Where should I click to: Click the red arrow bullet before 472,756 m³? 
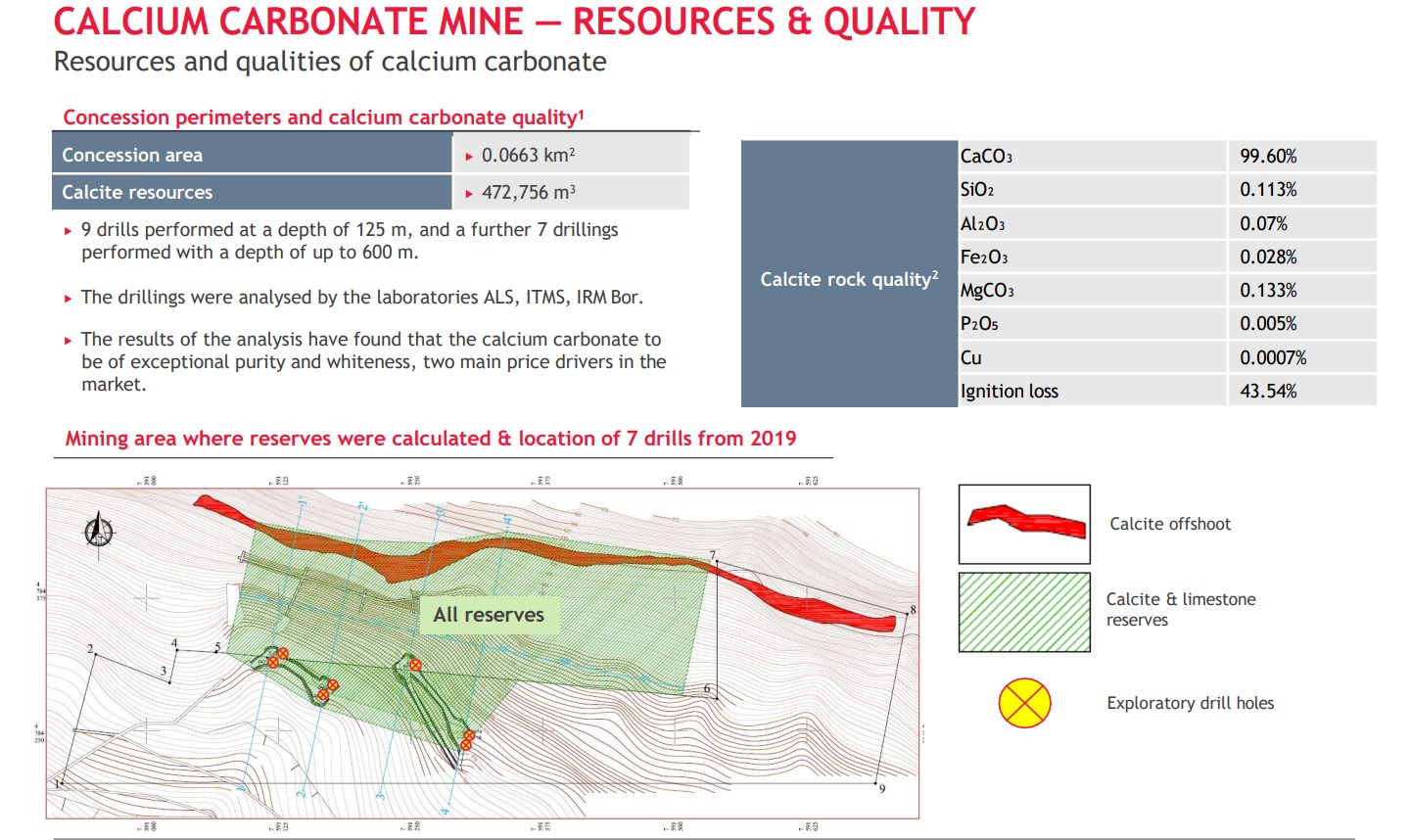pyautogui.click(x=469, y=194)
